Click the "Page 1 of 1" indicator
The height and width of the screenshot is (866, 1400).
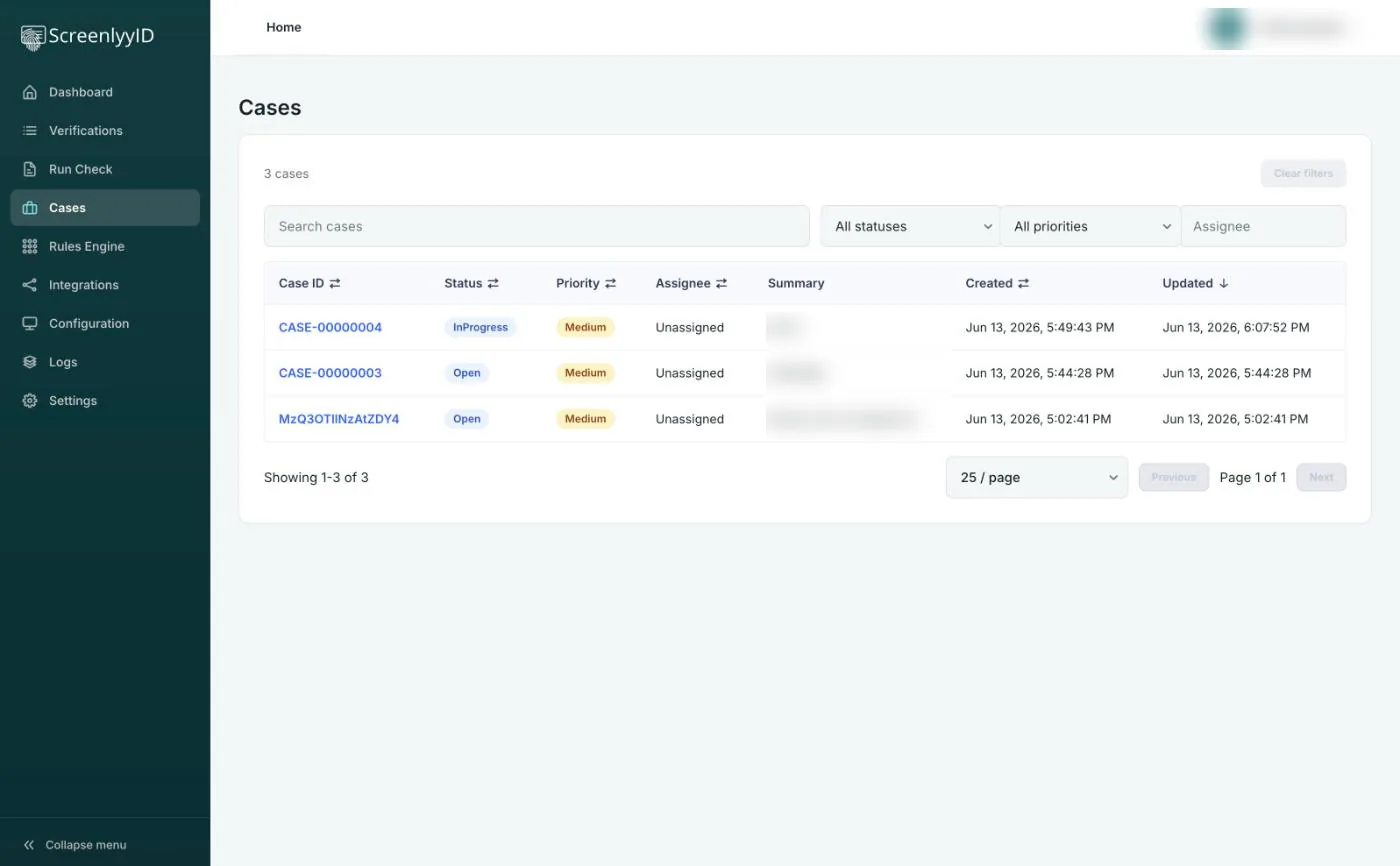point(1253,478)
